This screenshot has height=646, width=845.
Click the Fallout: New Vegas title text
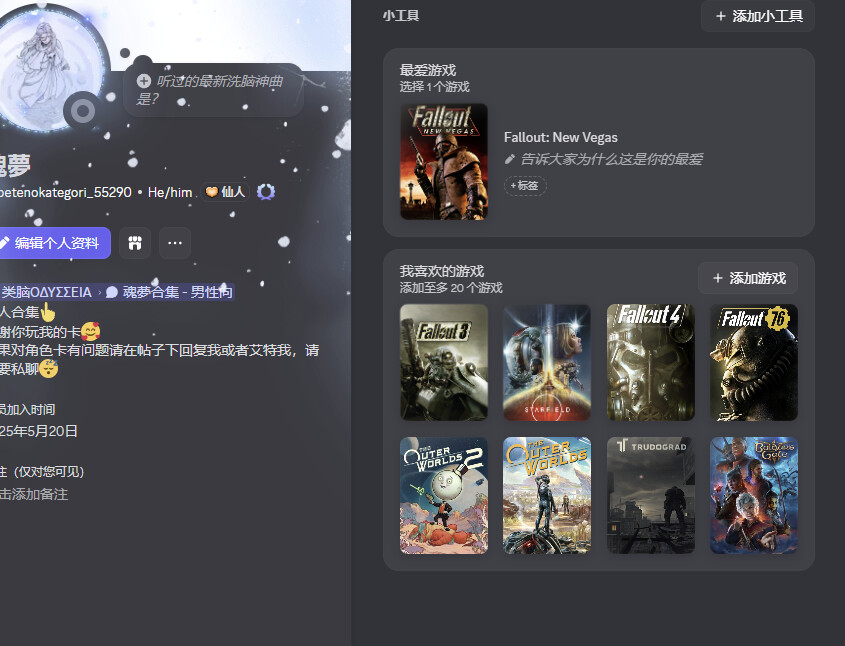560,137
